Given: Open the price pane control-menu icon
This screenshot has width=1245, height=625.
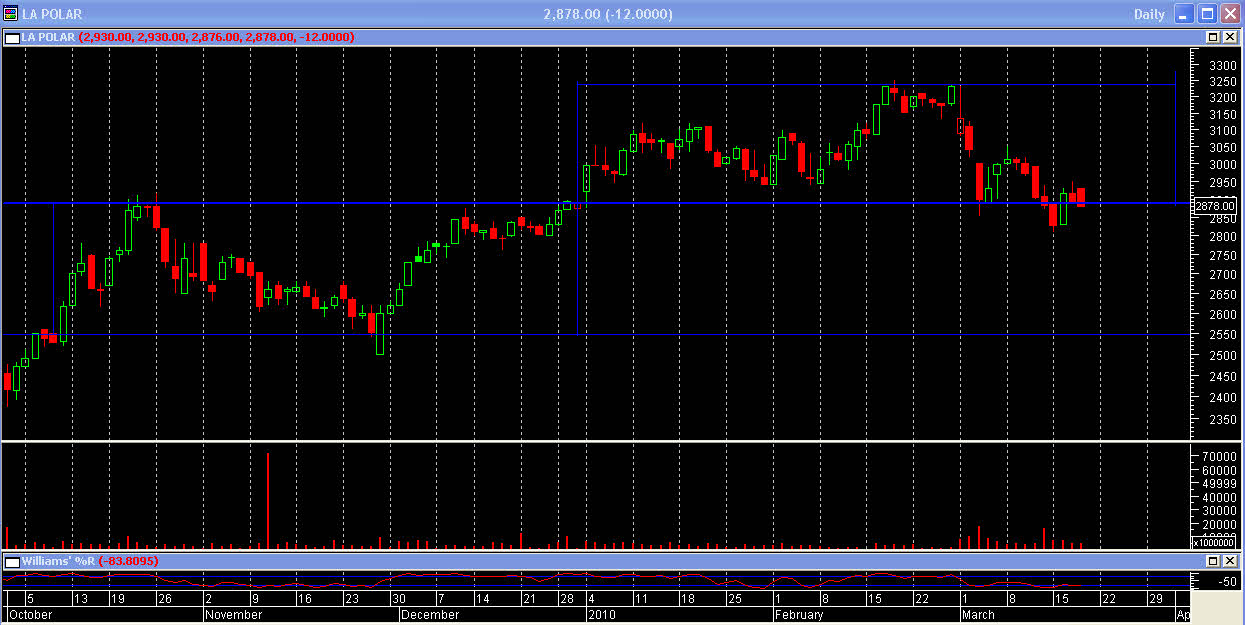Looking at the screenshot, I should [x=12, y=37].
